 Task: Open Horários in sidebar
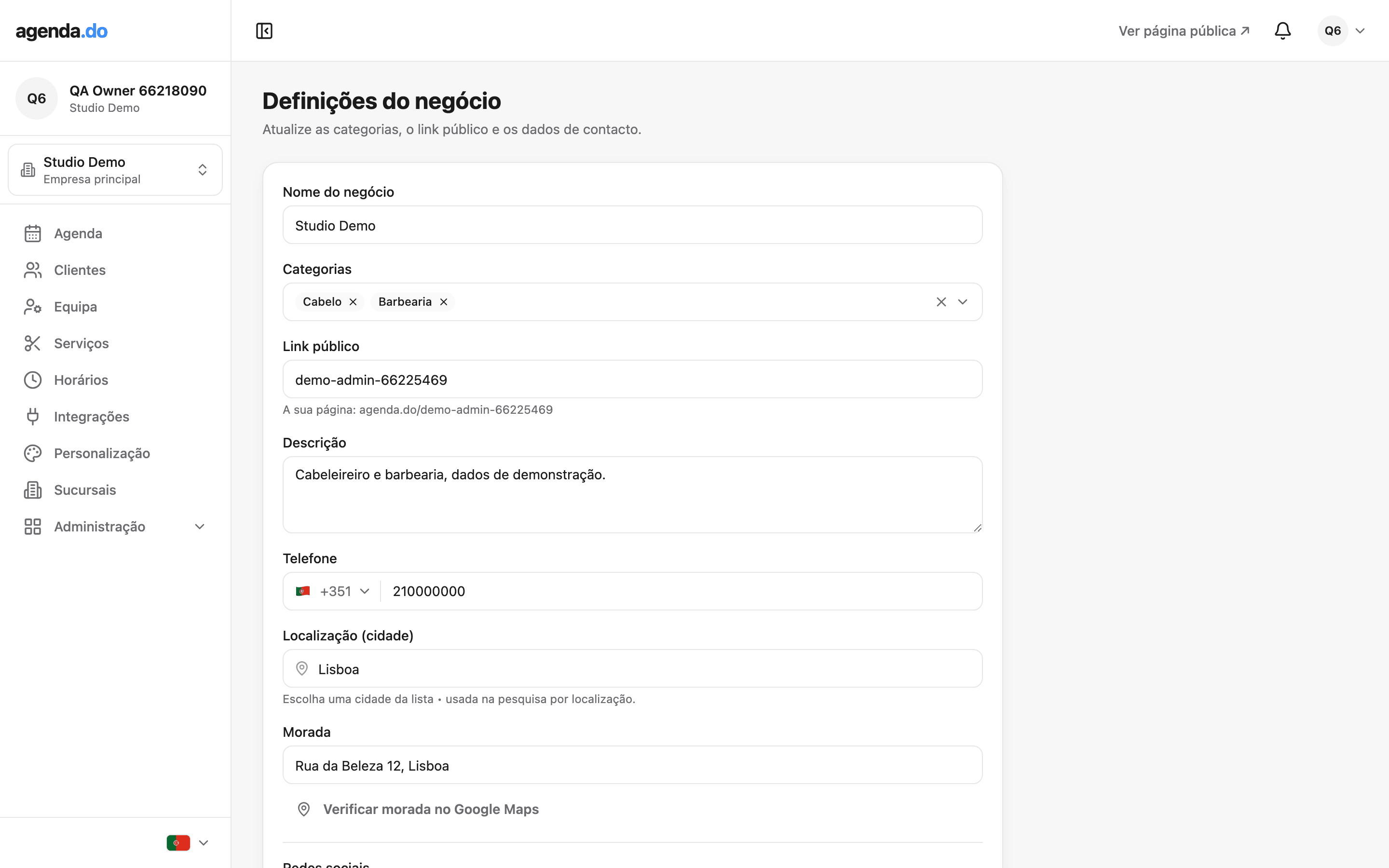(115, 380)
